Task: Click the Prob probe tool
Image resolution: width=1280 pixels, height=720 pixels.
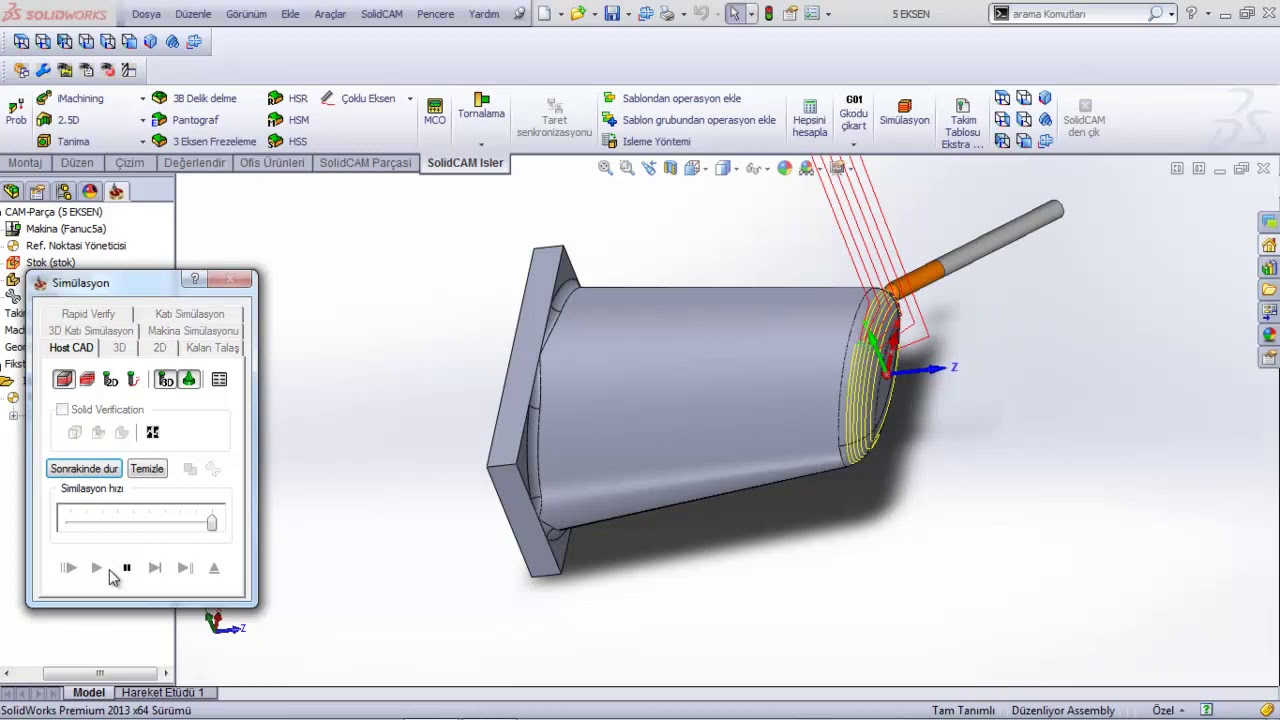Action: (16, 111)
